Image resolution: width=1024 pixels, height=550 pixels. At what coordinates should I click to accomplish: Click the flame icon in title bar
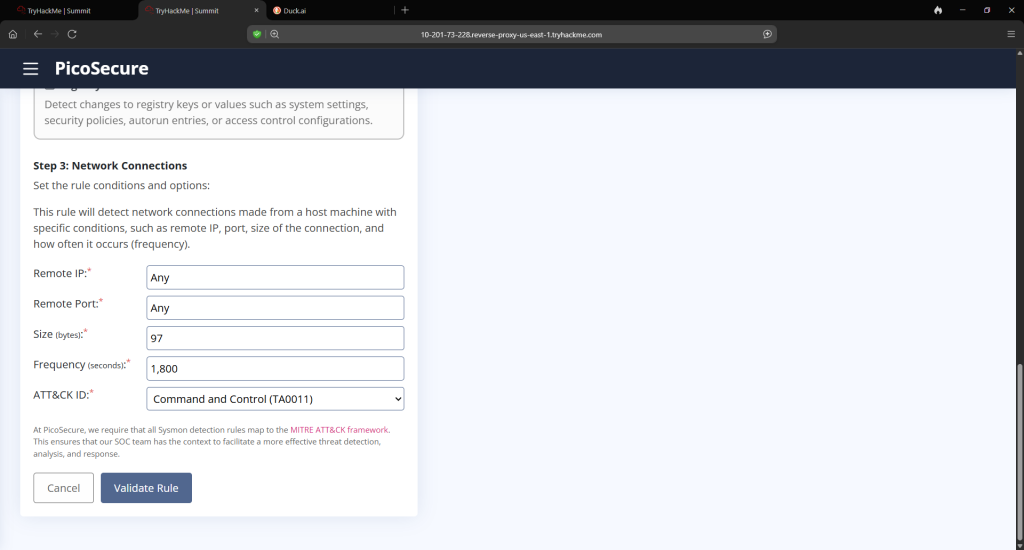[x=938, y=10]
